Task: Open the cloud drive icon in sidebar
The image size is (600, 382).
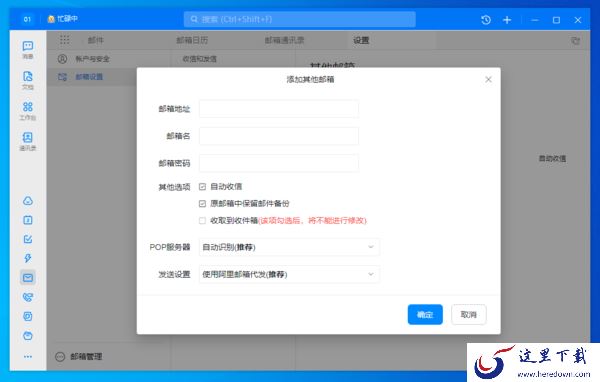Action: [x=28, y=201]
